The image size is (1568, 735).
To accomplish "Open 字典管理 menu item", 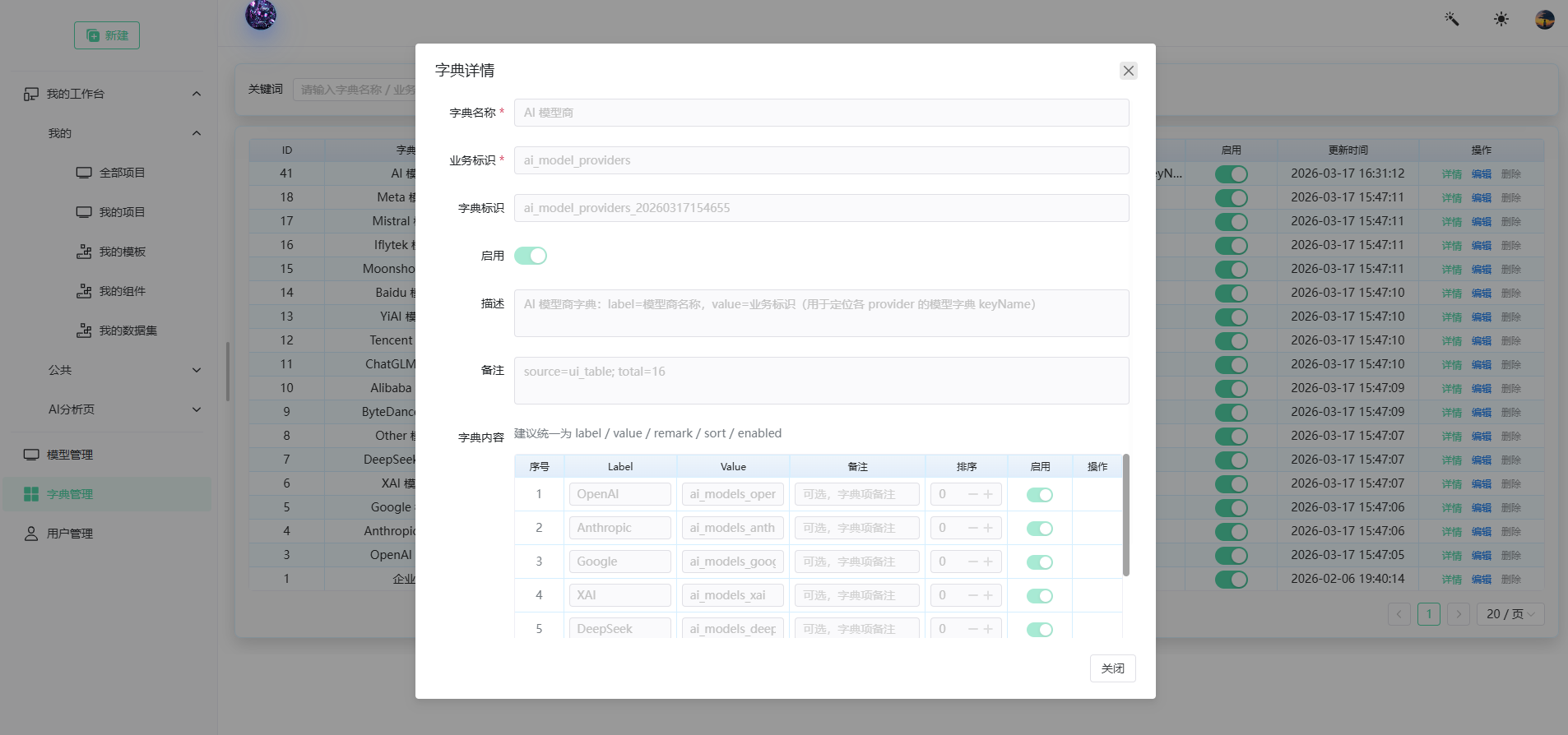I will (108, 494).
